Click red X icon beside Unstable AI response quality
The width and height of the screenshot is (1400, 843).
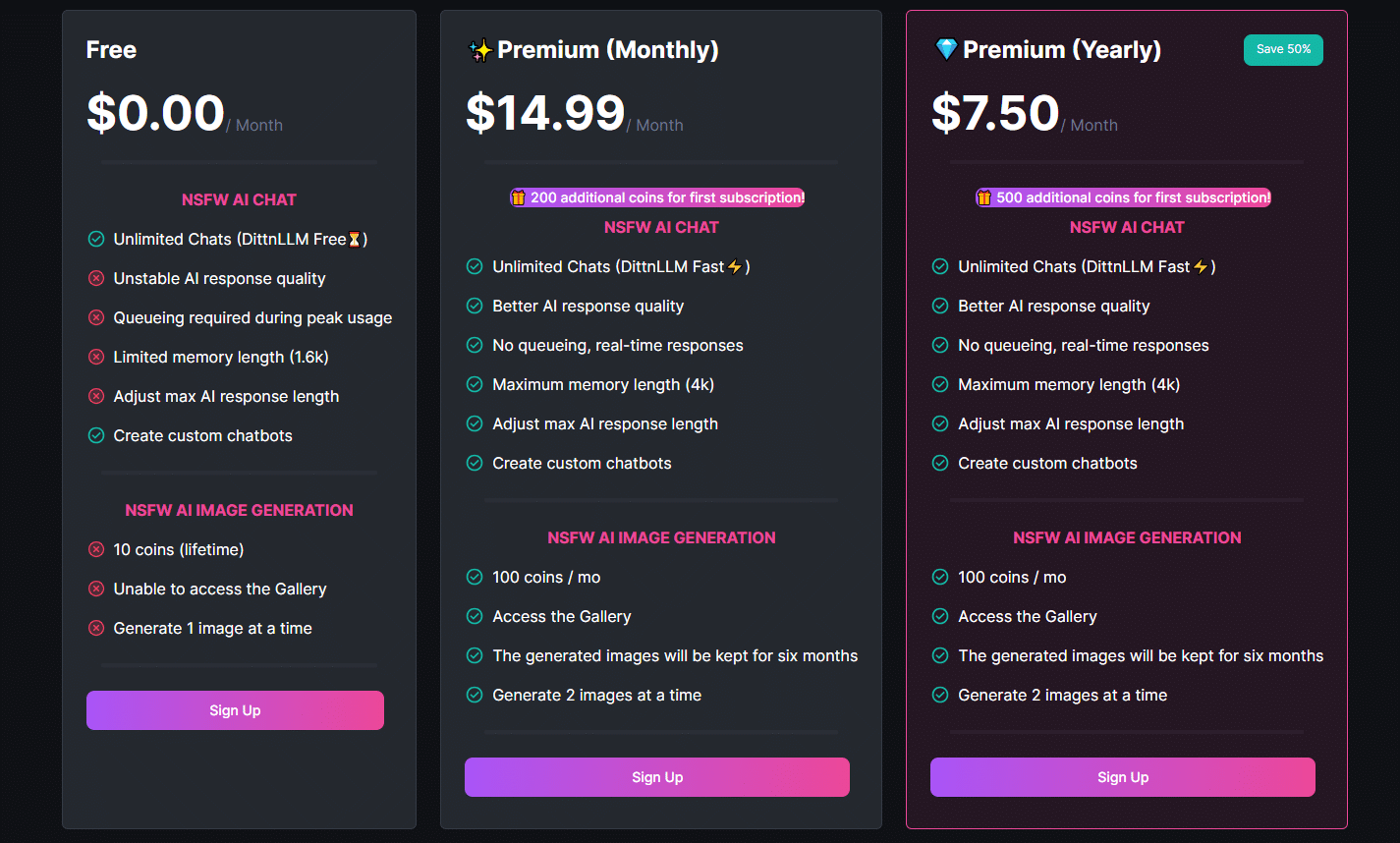(96, 278)
